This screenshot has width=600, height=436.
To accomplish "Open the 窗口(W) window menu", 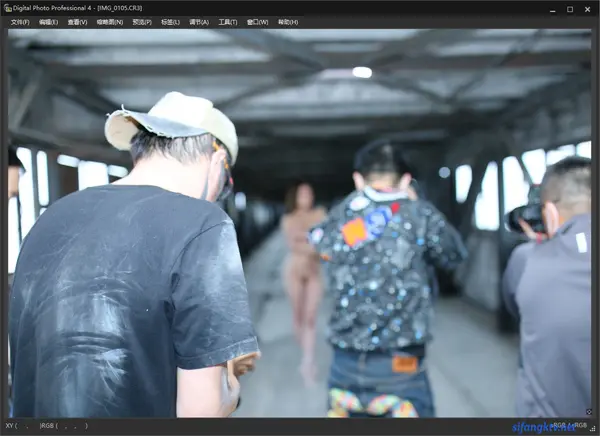I will (x=258, y=21).
